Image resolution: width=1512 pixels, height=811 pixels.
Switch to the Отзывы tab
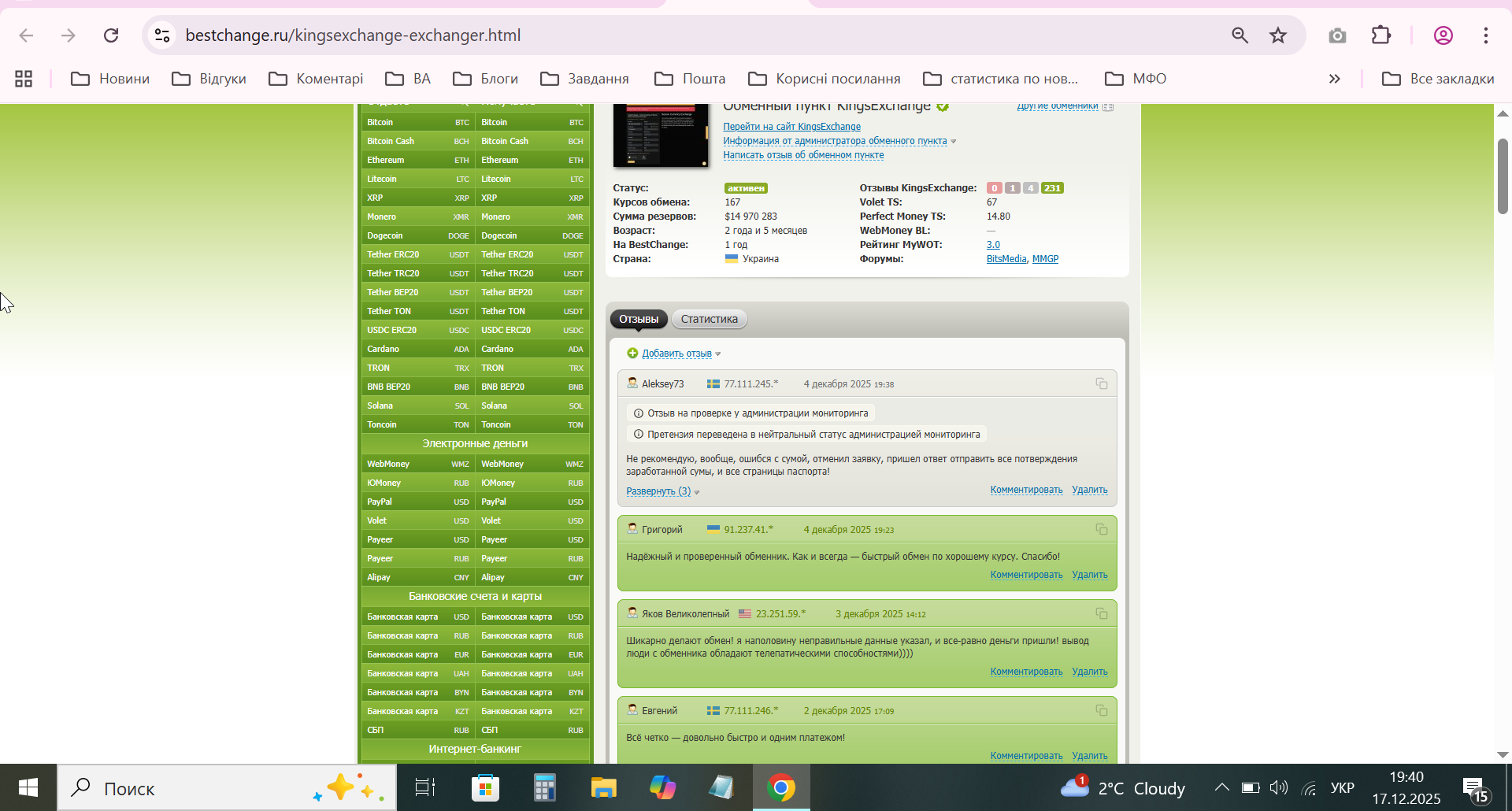pyautogui.click(x=639, y=319)
